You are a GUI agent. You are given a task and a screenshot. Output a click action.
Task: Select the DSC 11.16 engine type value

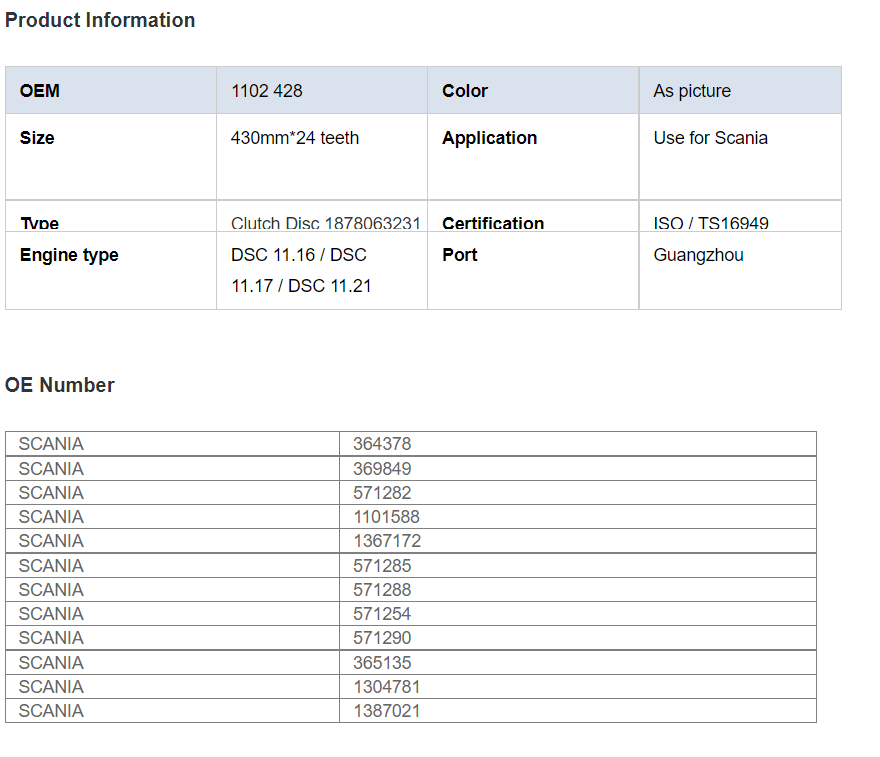[x=301, y=270]
